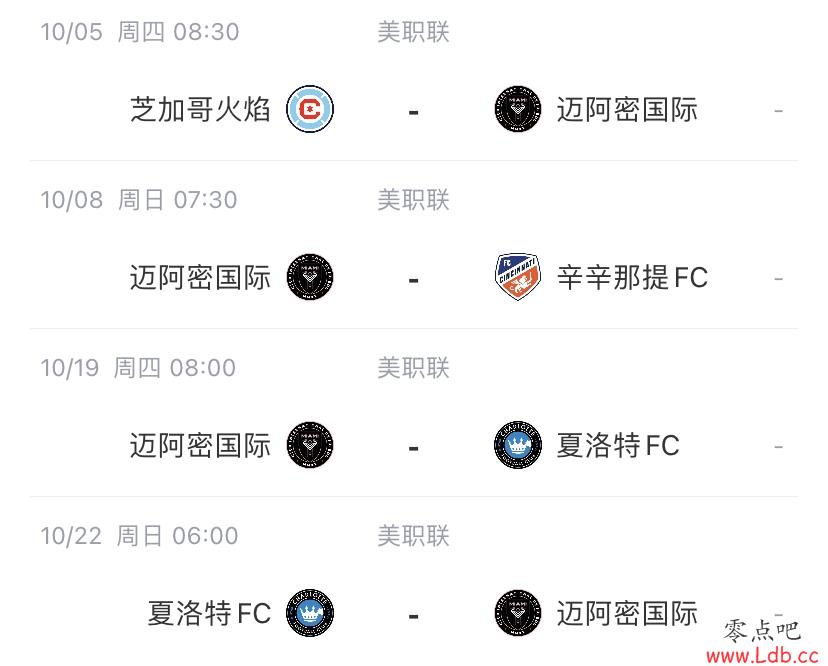This screenshot has height=666, width=828.
Task: Click the 10/05 周四 08:30 match time
Action: [140, 32]
